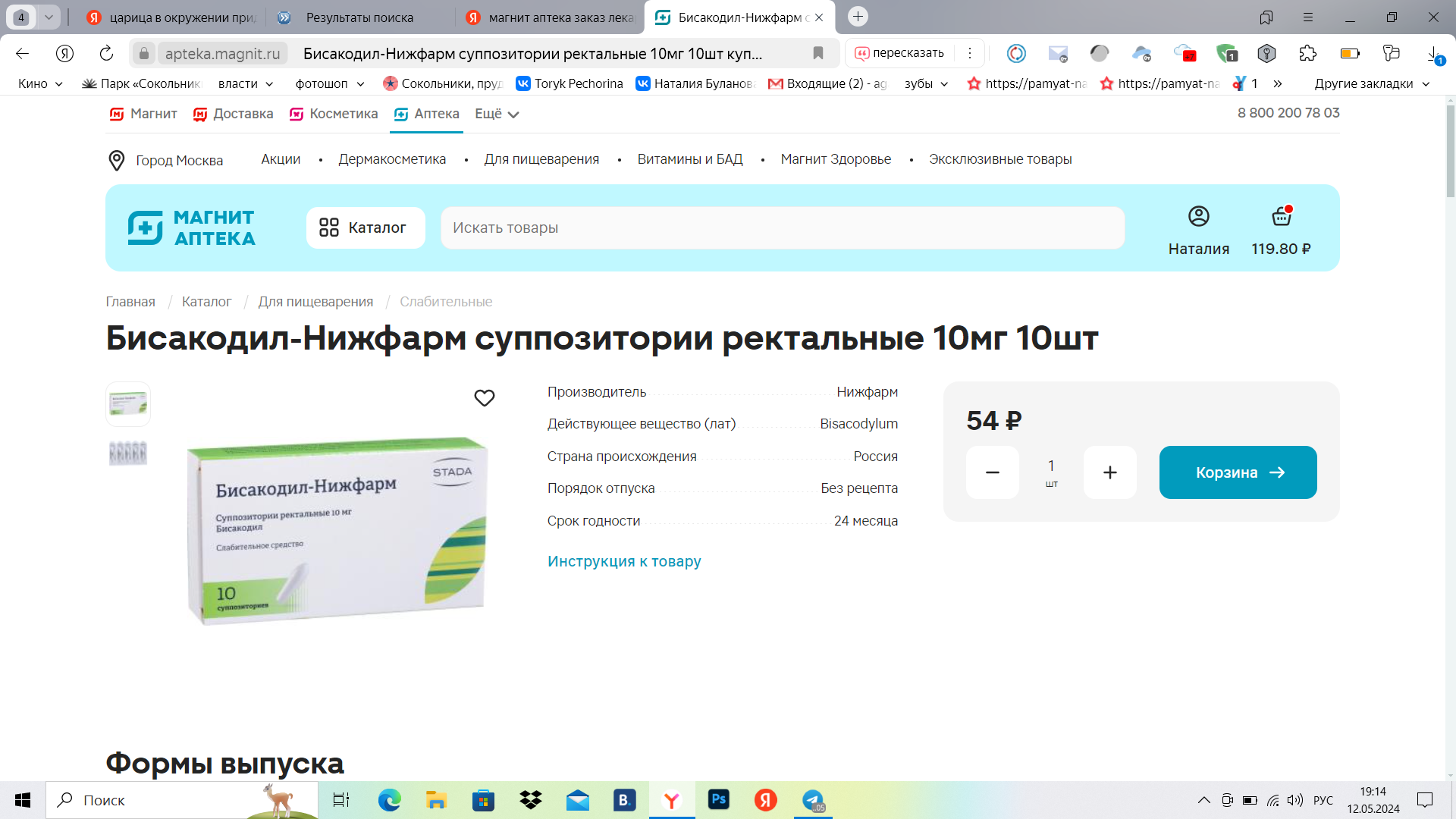
Task: Click the Корзина button
Action: pyautogui.click(x=1238, y=472)
